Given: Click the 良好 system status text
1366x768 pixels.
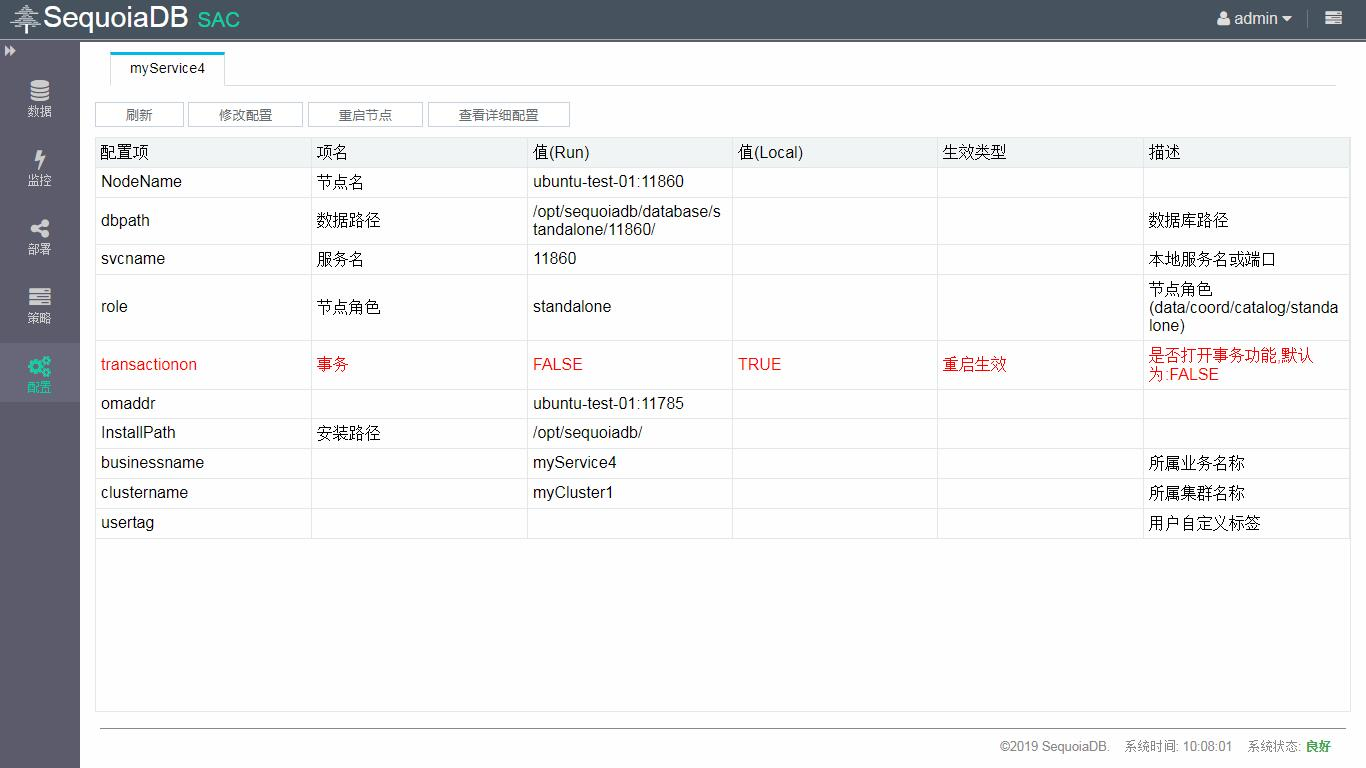Looking at the screenshot, I should [1318, 746].
